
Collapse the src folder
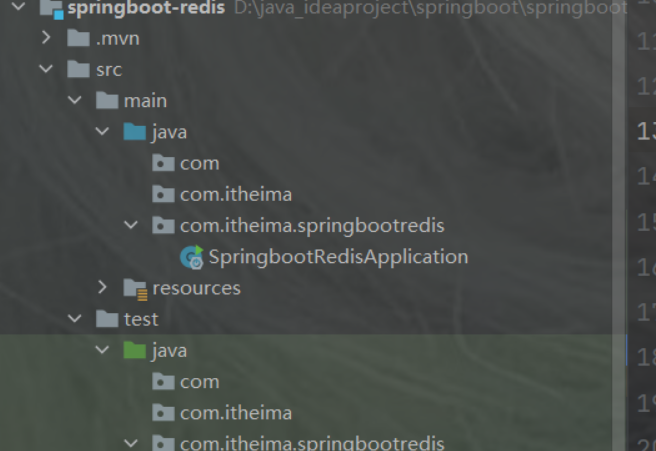pyautogui.click(x=46, y=69)
